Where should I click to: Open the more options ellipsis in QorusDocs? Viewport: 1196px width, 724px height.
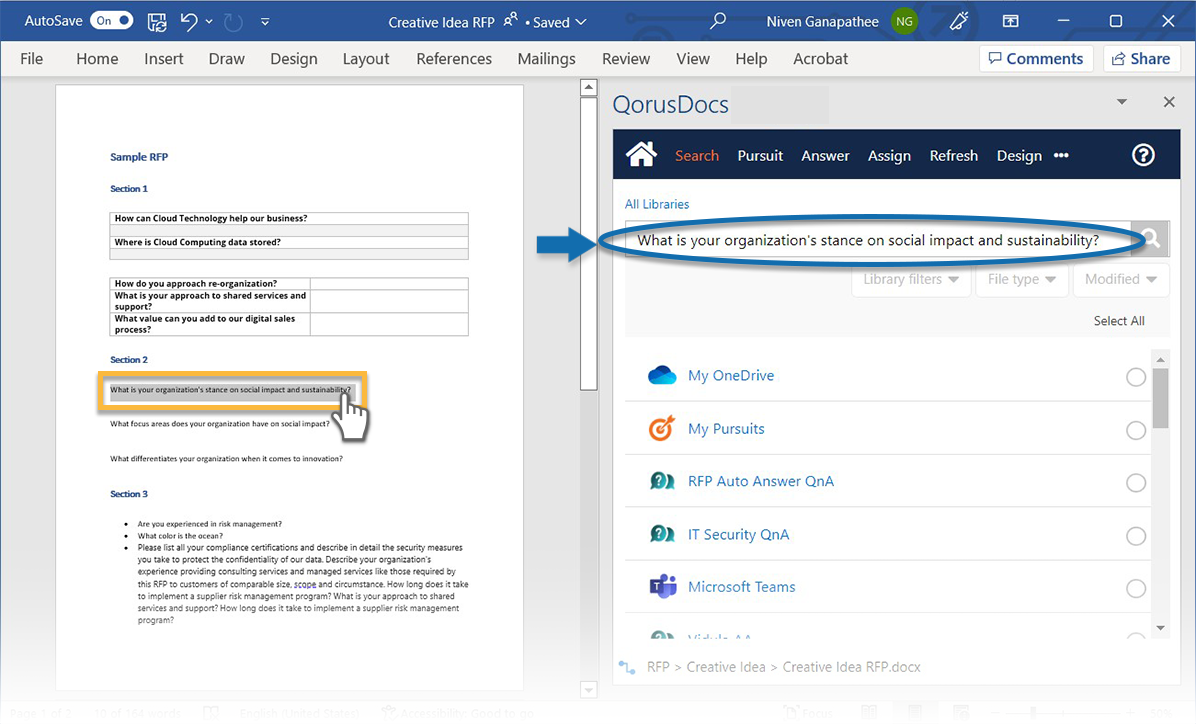tap(1061, 155)
